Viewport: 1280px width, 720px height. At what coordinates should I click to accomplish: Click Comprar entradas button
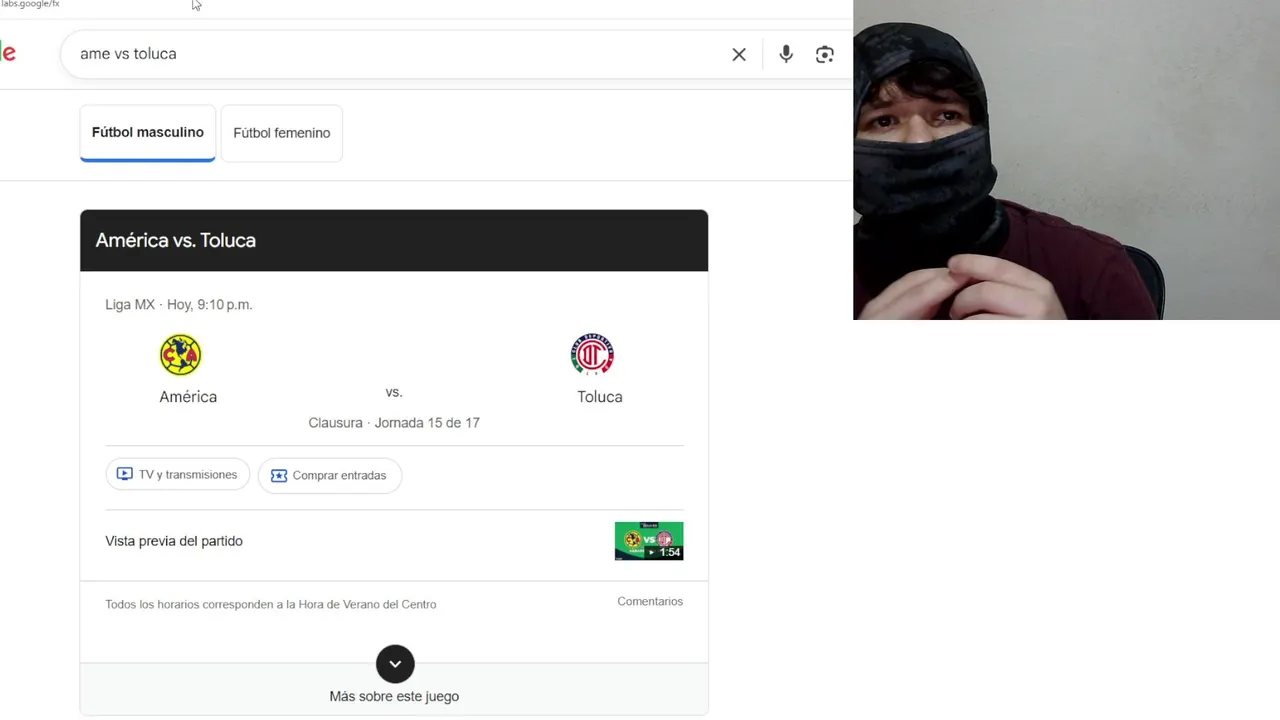point(330,475)
